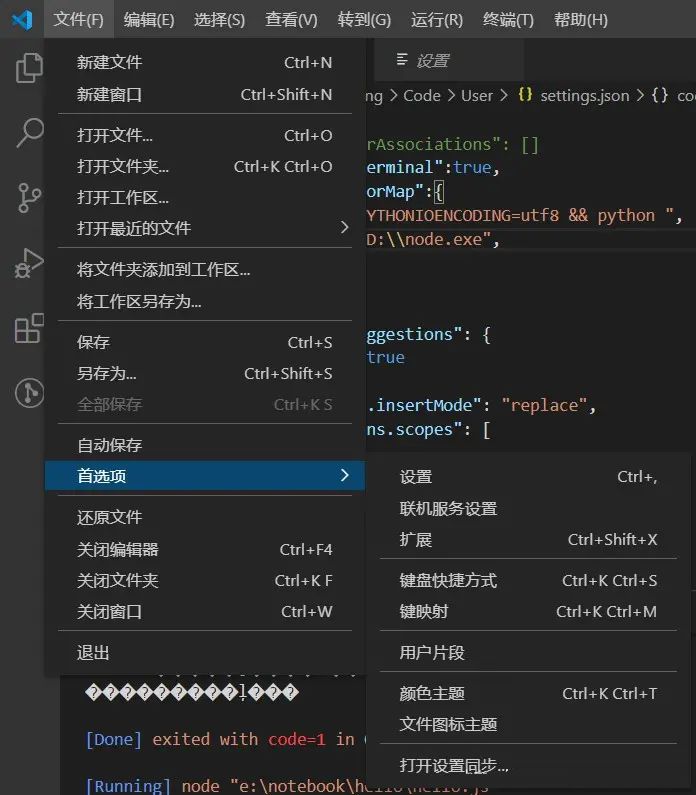Open the Search view icon
The width and height of the screenshot is (696, 795).
[29, 132]
